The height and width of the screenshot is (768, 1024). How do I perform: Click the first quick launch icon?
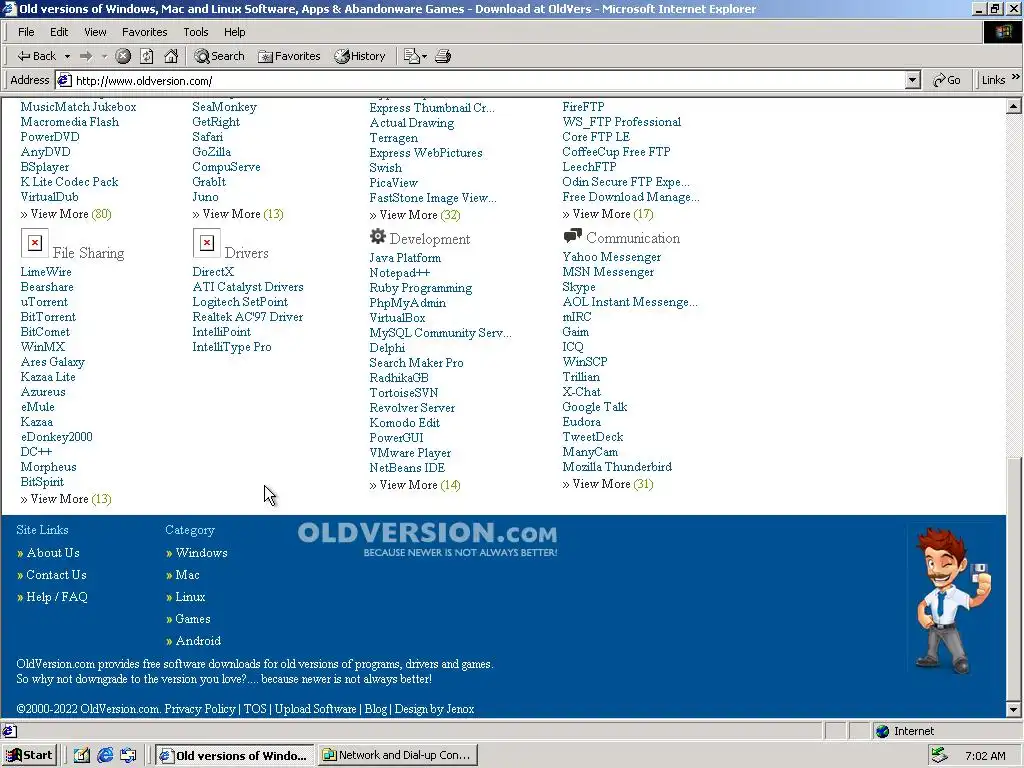82,755
